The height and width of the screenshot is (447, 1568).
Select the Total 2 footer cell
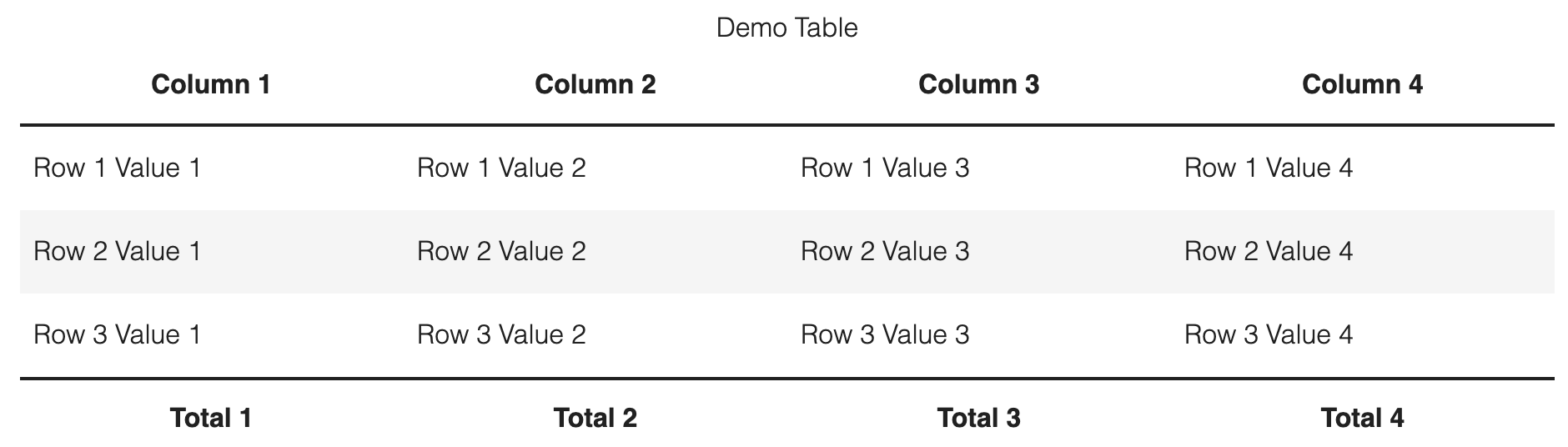(x=595, y=418)
